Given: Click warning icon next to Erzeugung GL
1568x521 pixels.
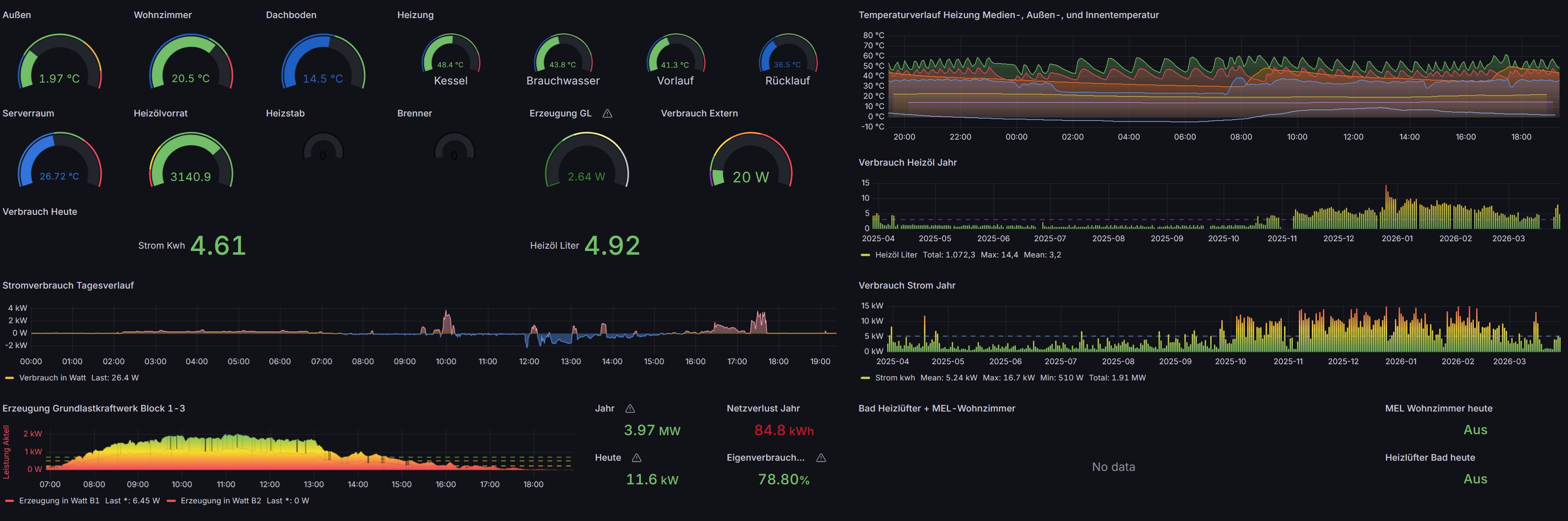Looking at the screenshot, I should pos(607,113).
